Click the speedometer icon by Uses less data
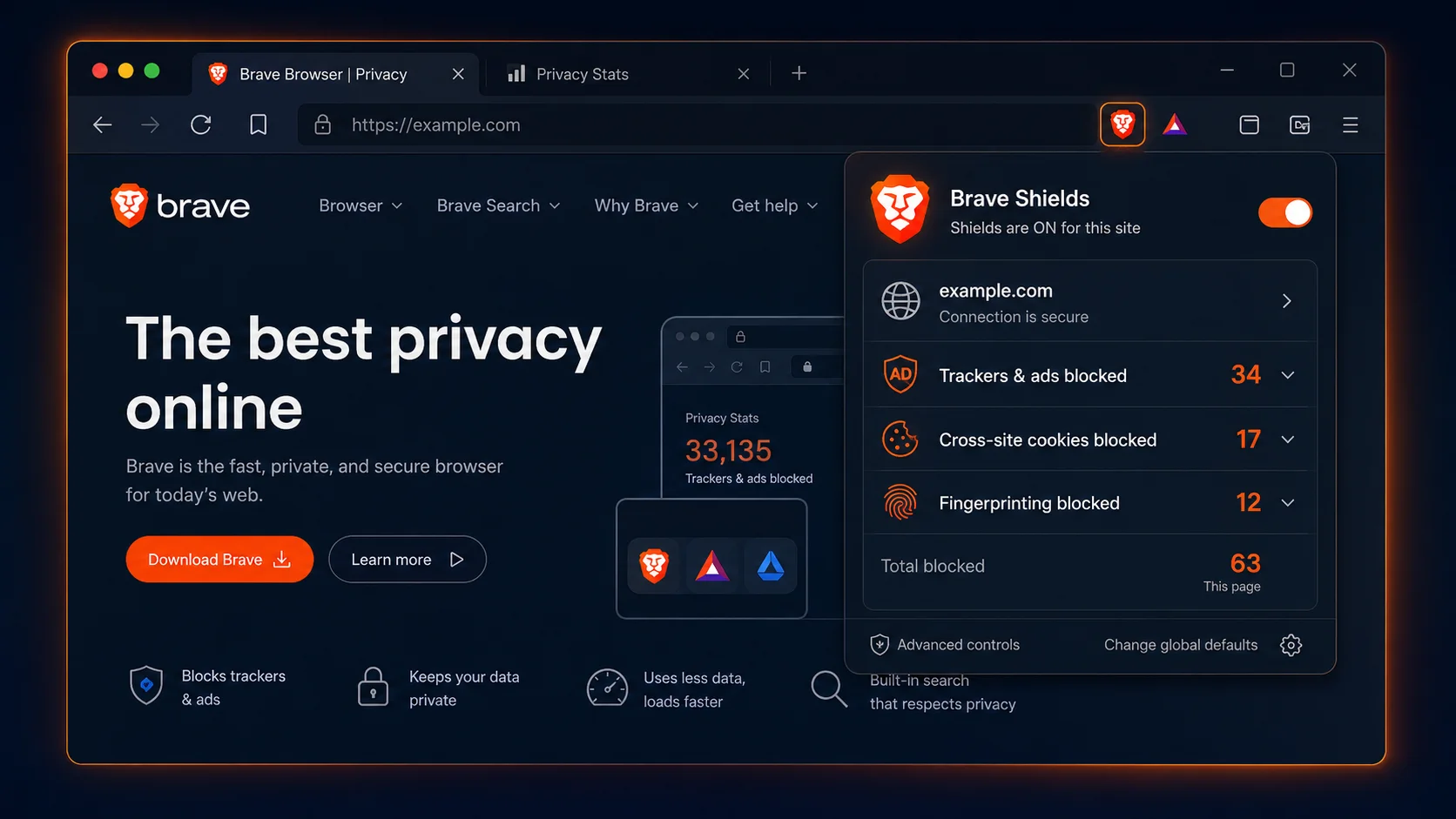Viewport: 1456px width, 819px height. [607, 688]
